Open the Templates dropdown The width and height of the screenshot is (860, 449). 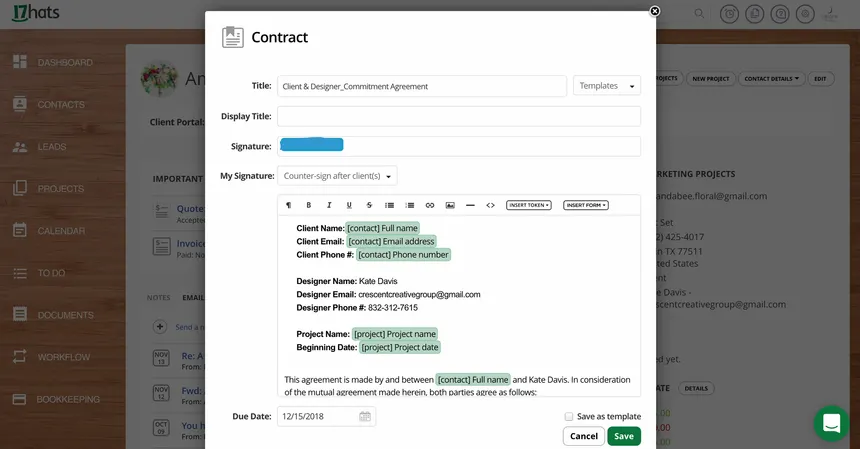607,86
